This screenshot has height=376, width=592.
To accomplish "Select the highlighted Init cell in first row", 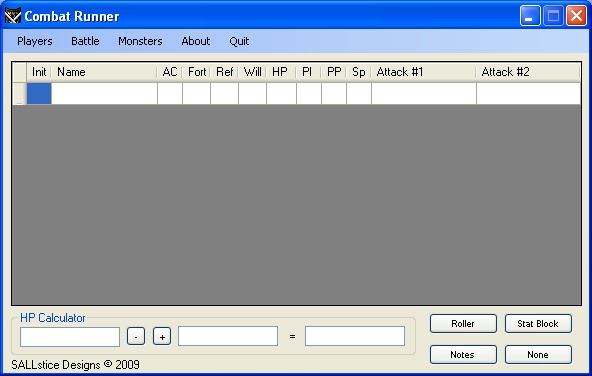I will pos(39,93).
